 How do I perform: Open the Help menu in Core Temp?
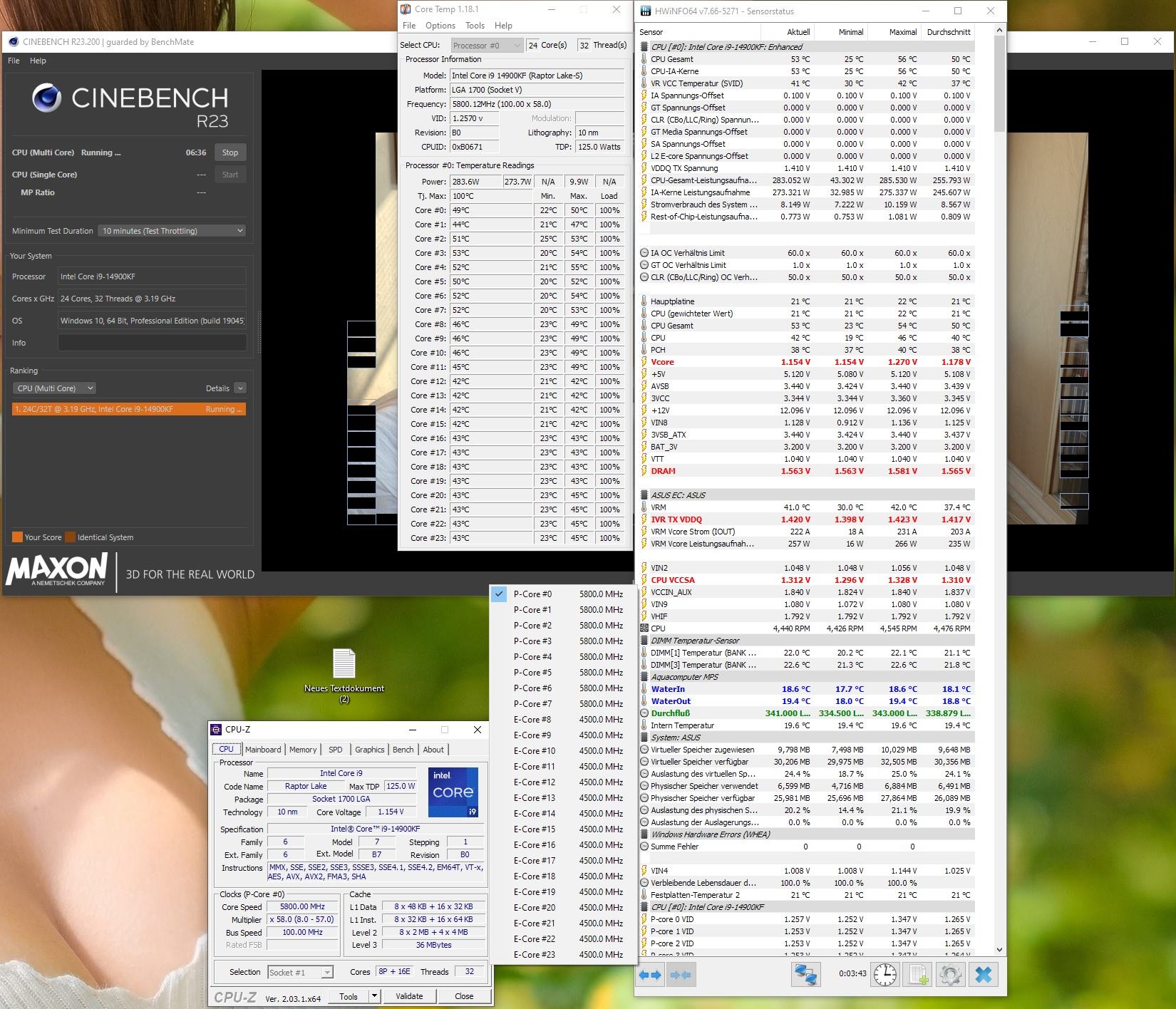coord(504,26)
